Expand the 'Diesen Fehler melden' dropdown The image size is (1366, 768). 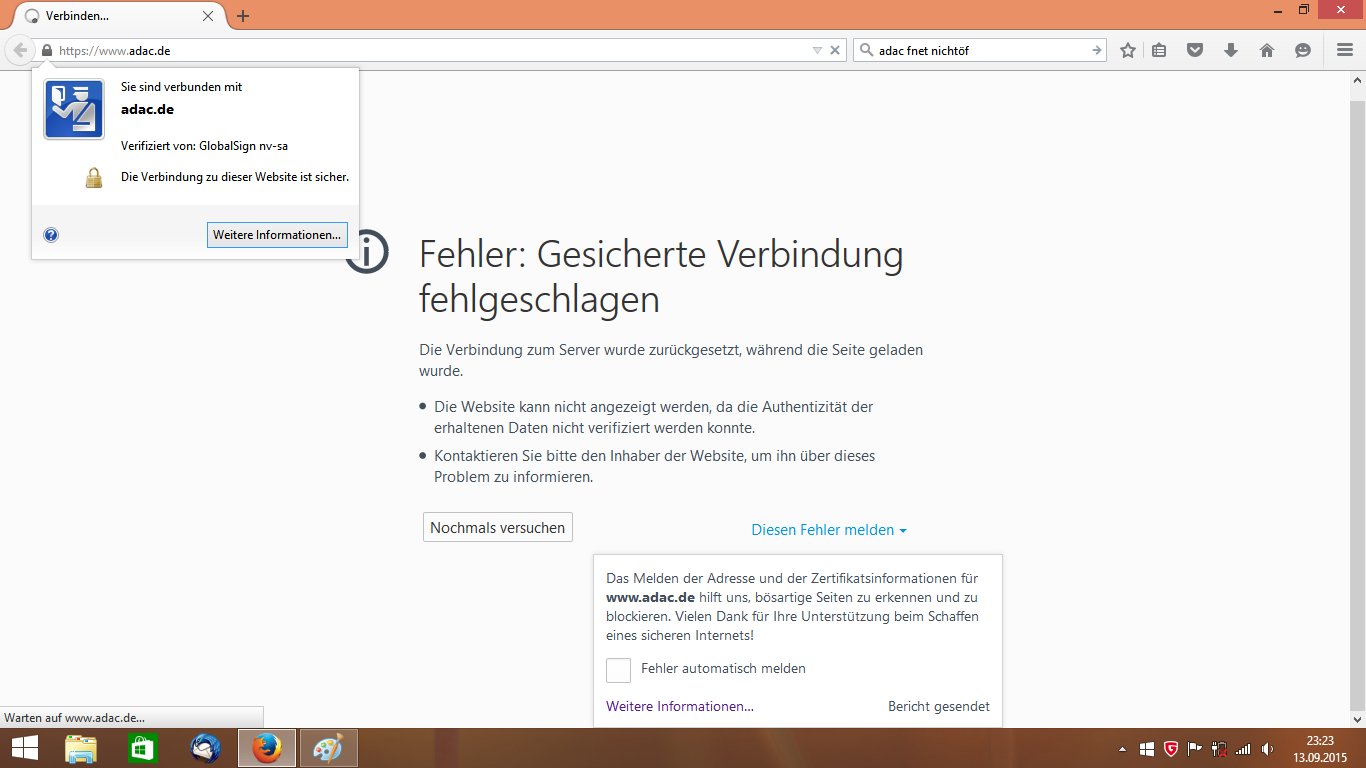(829, 530)
